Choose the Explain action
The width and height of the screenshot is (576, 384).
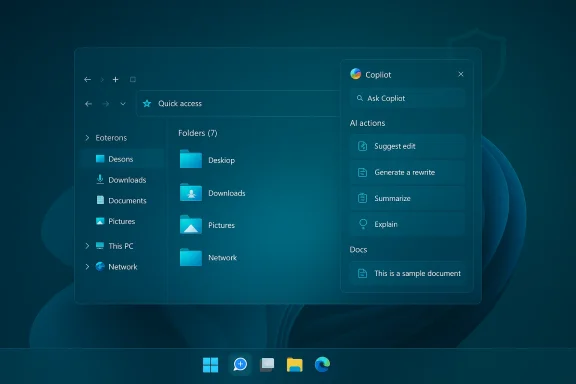tap(407, 224)
